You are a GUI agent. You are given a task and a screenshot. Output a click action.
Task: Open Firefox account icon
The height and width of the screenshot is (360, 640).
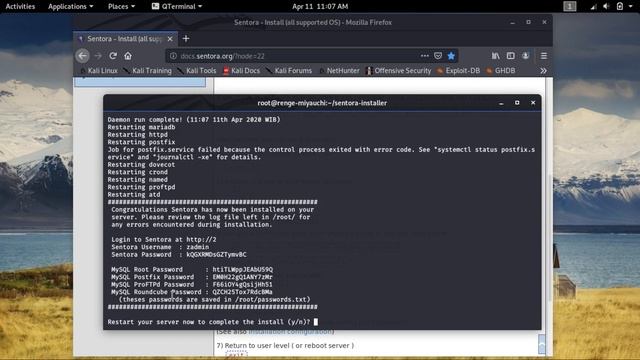(525, 56)
